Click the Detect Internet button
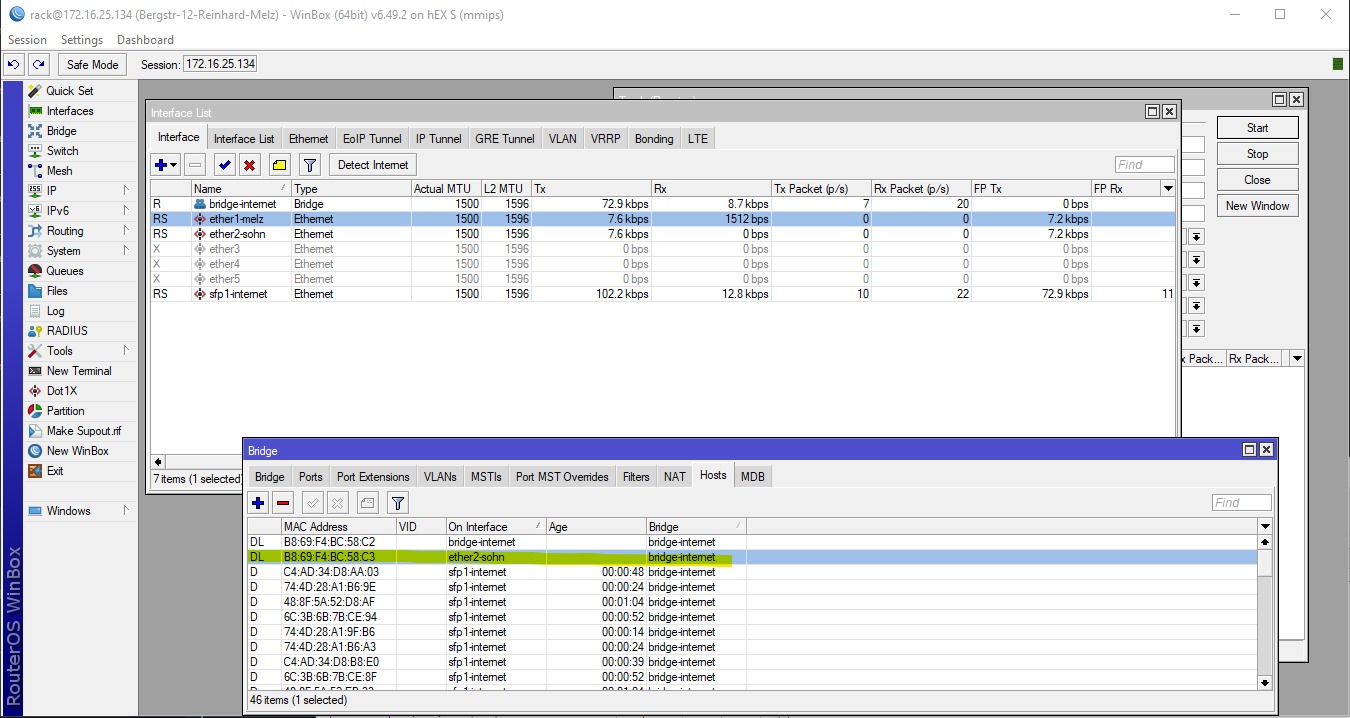1350x718 pixels. (x=372, y=165)
